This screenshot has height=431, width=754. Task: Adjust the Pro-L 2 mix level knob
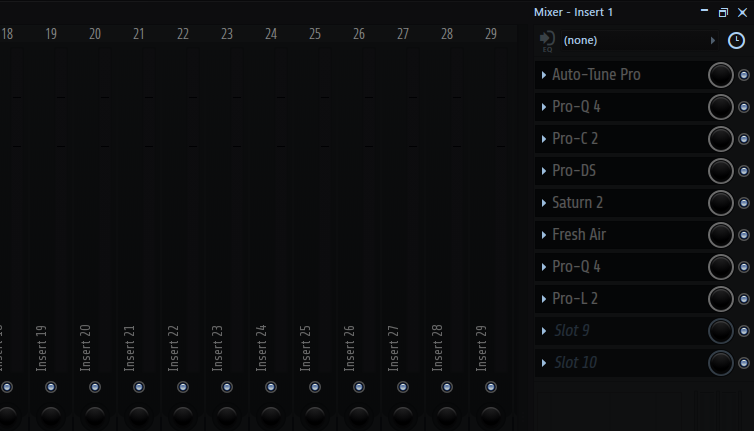click(x=720, y=299)
